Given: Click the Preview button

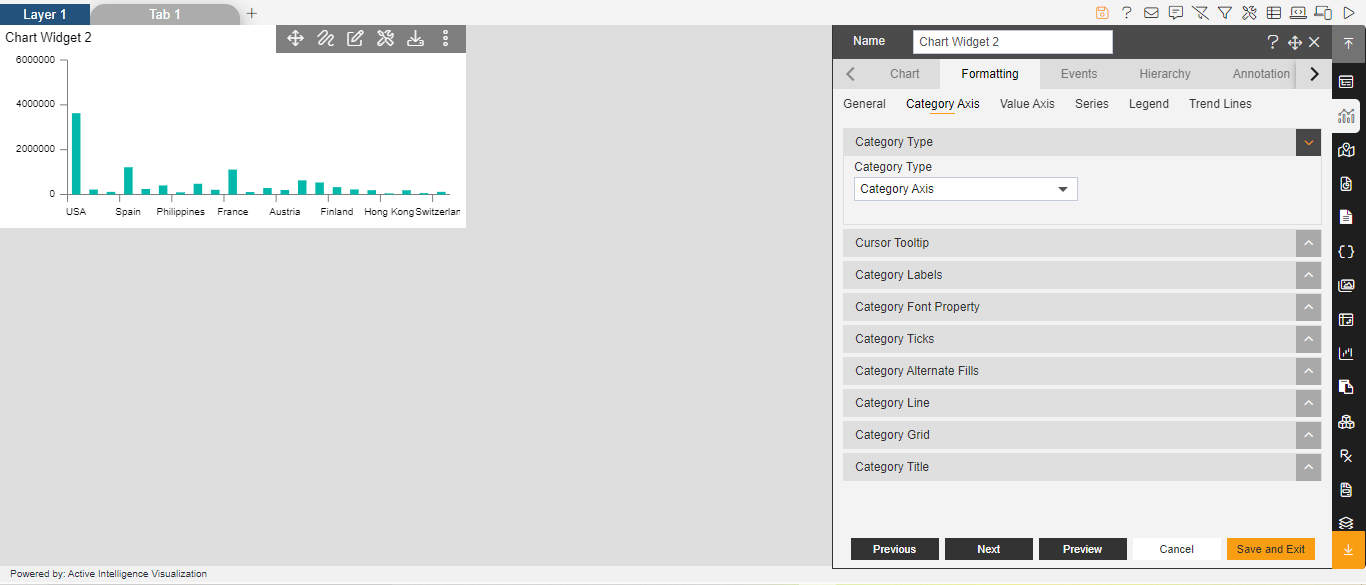Looking at the screenshot, I should pyautogui.click(x=1083, y=549).
